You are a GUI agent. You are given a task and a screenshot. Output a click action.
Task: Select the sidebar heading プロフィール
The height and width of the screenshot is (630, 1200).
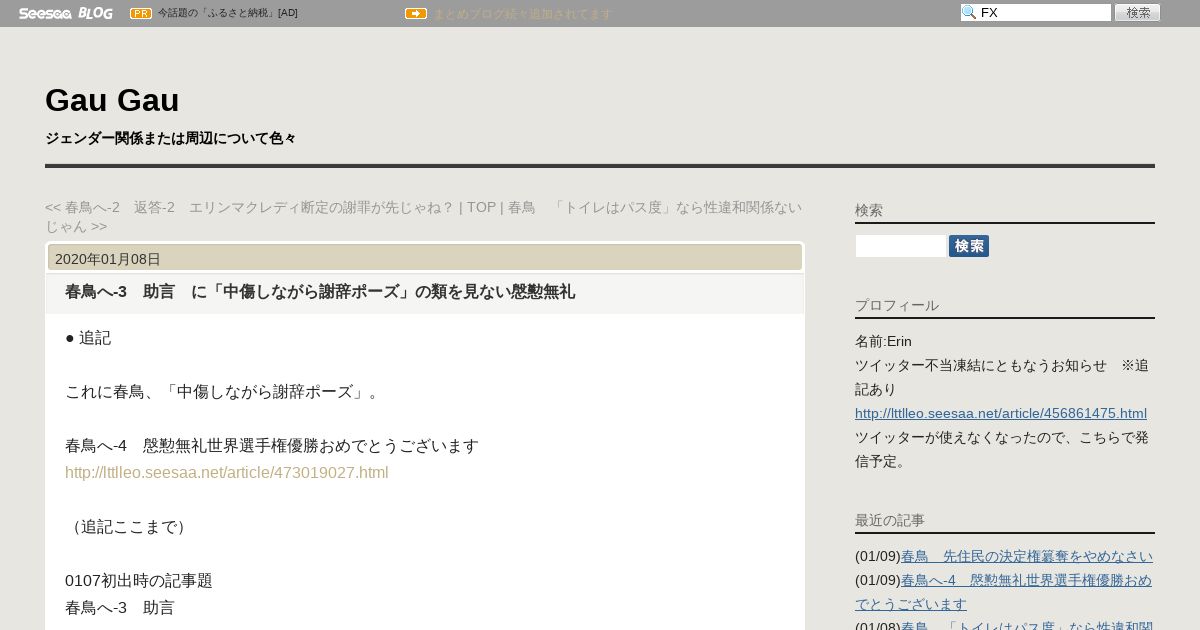897,305
